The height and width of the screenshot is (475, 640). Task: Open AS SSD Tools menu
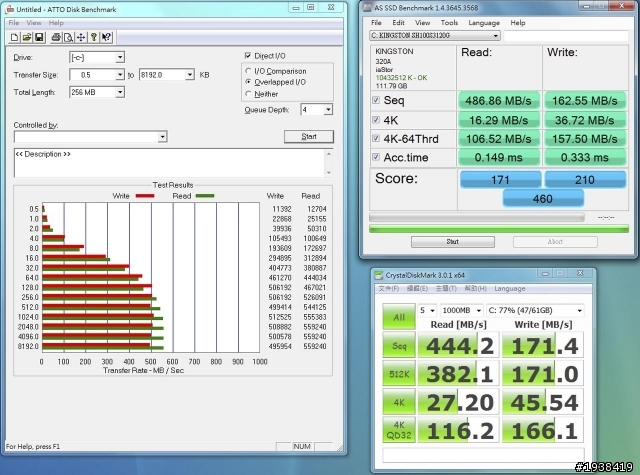449,23
